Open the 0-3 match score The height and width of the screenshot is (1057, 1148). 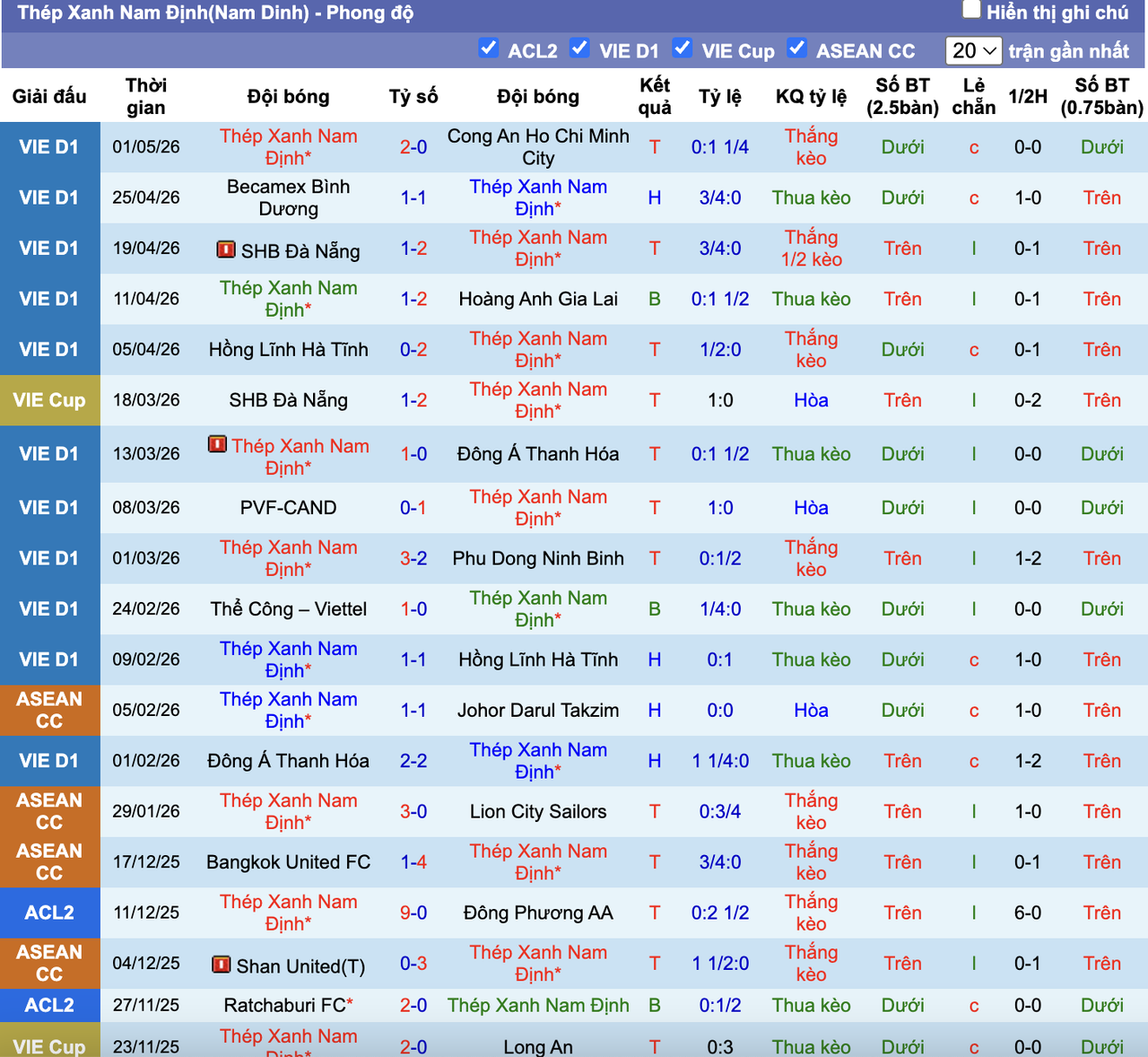click(413, 964)
